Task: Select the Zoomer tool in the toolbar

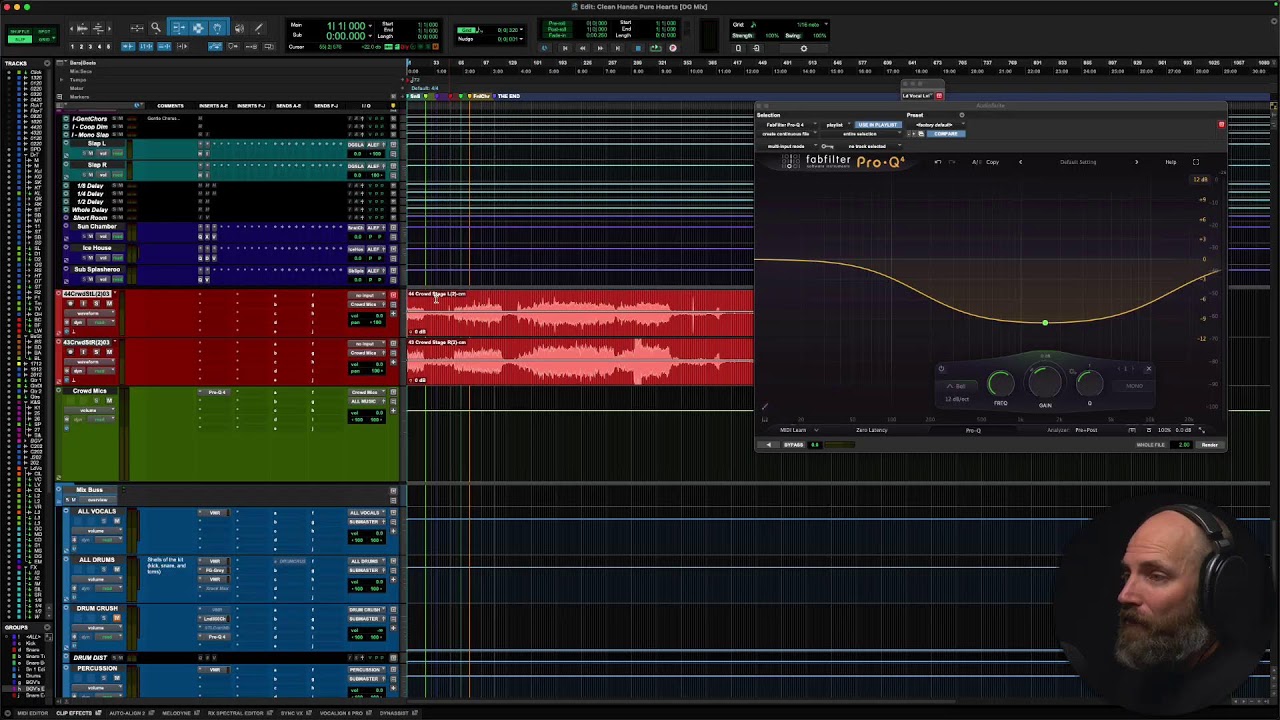Action: [x=155, y=28]
